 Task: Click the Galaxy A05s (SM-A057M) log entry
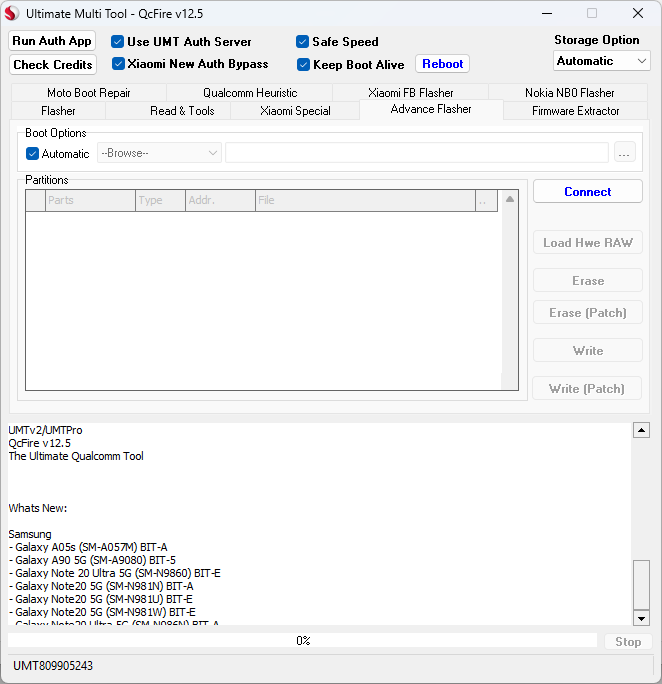[88, 547]
